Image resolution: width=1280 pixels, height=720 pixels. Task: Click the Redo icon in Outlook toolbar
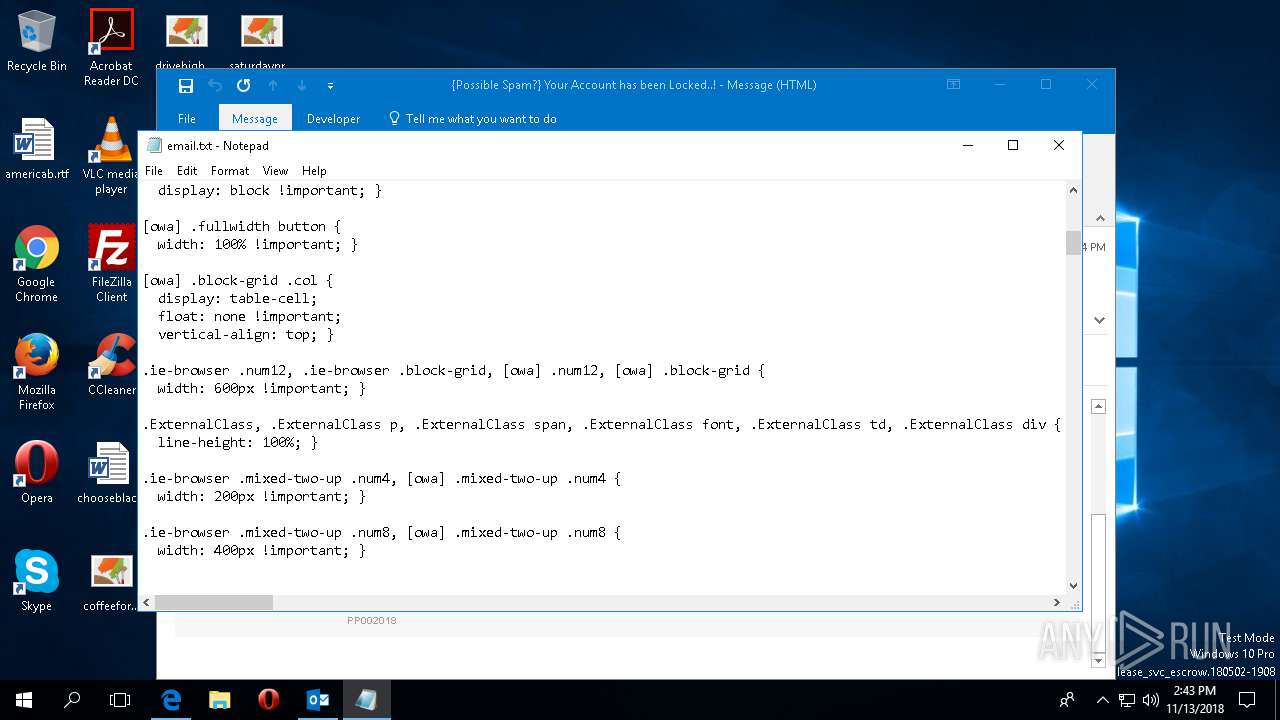point(243,85)
